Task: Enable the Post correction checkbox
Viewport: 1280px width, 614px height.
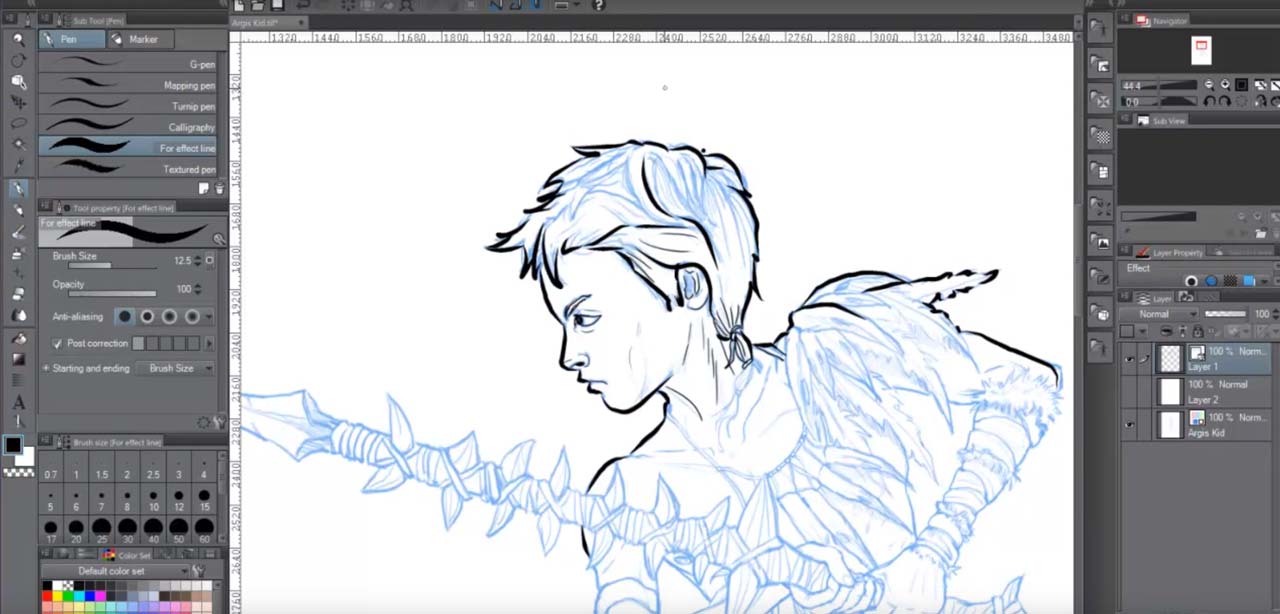Action: (x=57, y=344)
